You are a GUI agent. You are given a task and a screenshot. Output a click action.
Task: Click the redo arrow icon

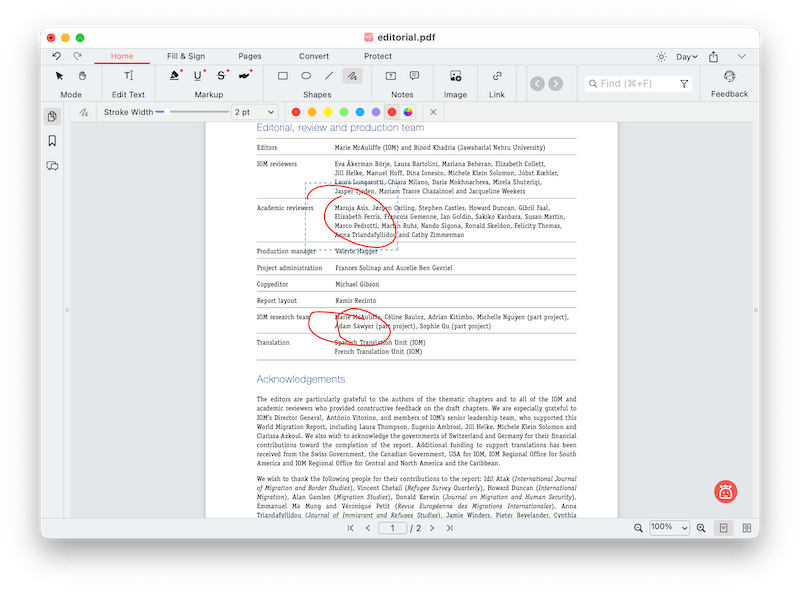click(78, 56)
